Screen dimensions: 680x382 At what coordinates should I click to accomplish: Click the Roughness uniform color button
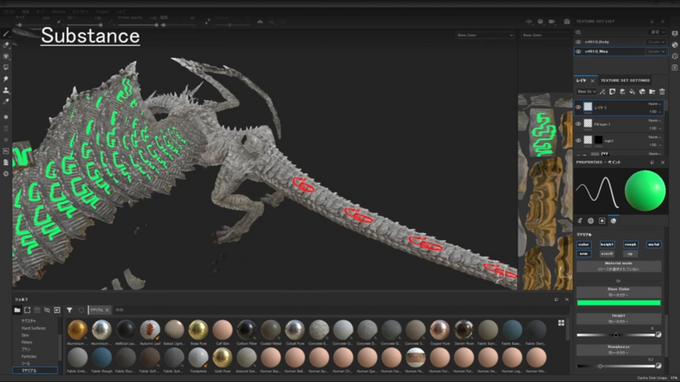point(618,349)
